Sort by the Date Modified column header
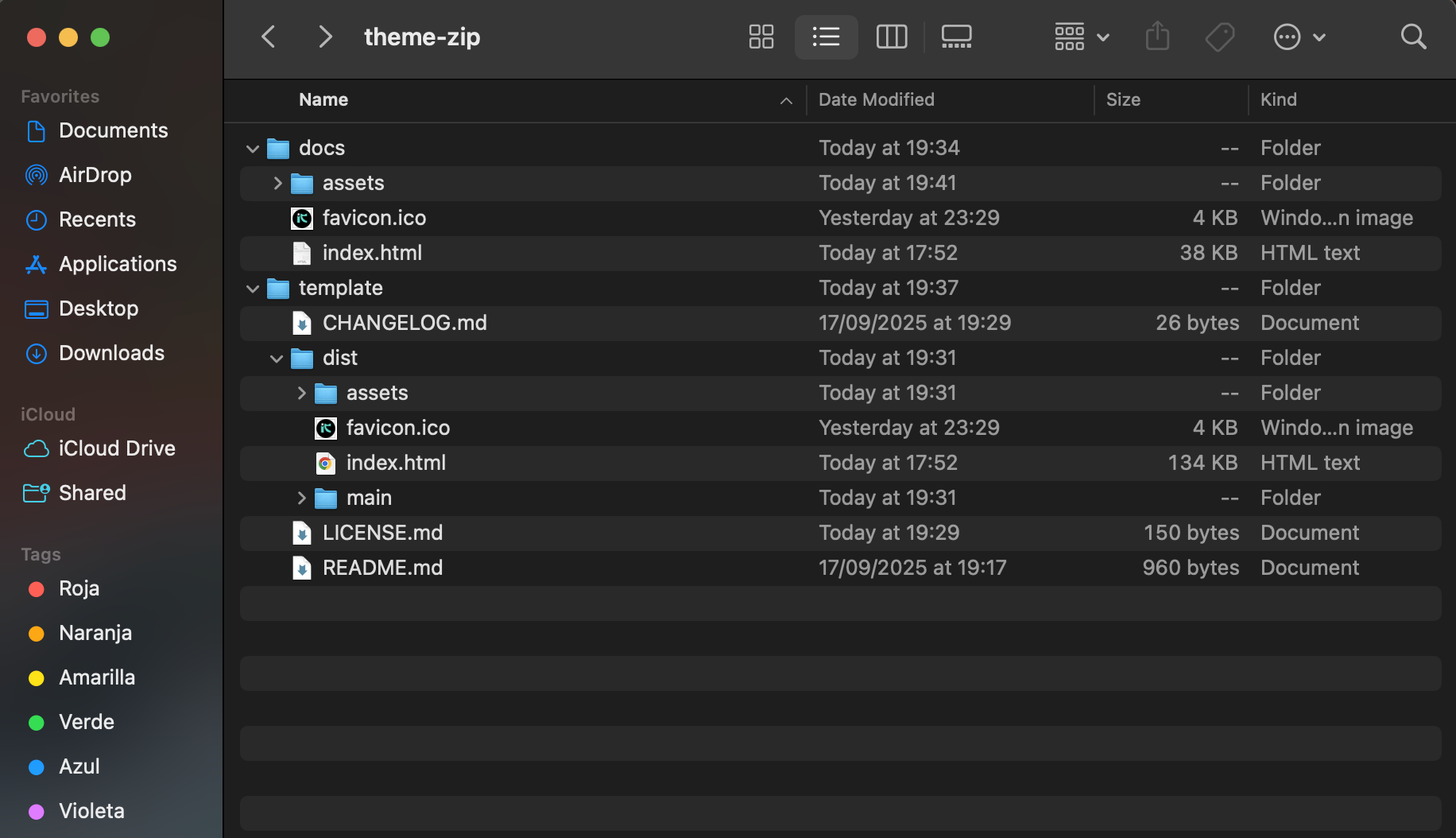 pos(877,99)
